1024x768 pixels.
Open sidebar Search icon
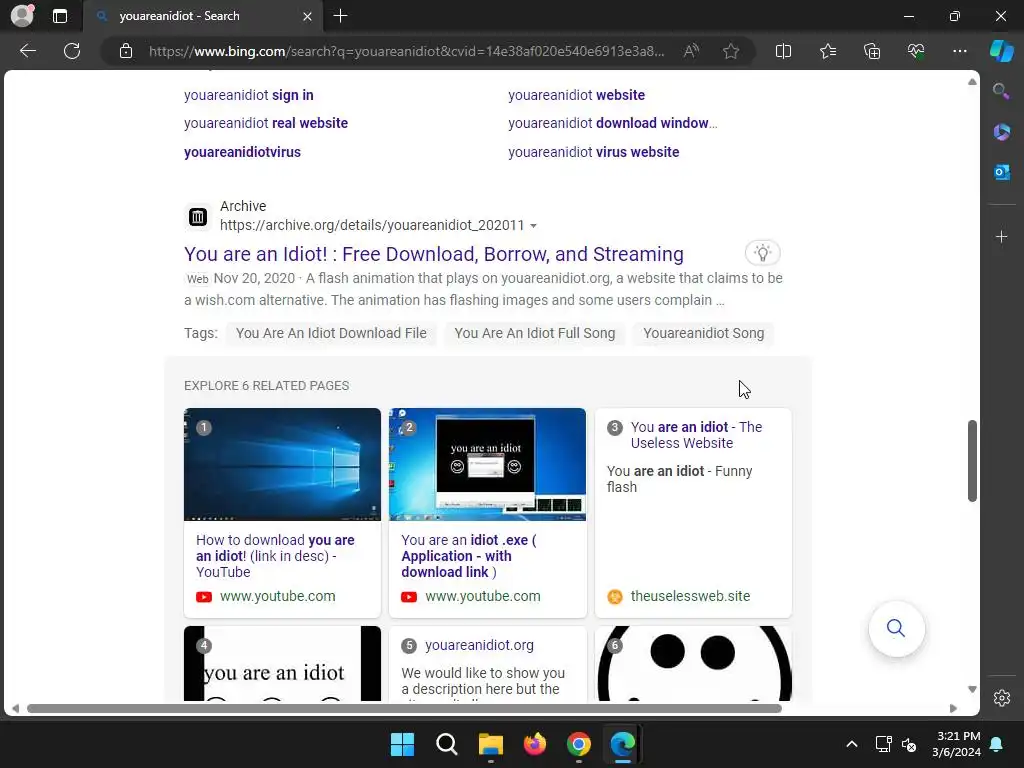(x=1001, y=91)
